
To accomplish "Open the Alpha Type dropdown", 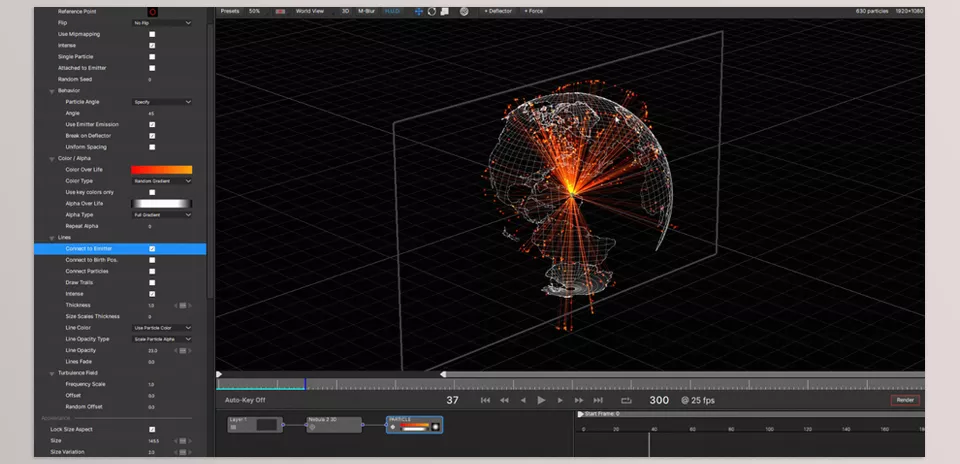I will pos(162,215).
